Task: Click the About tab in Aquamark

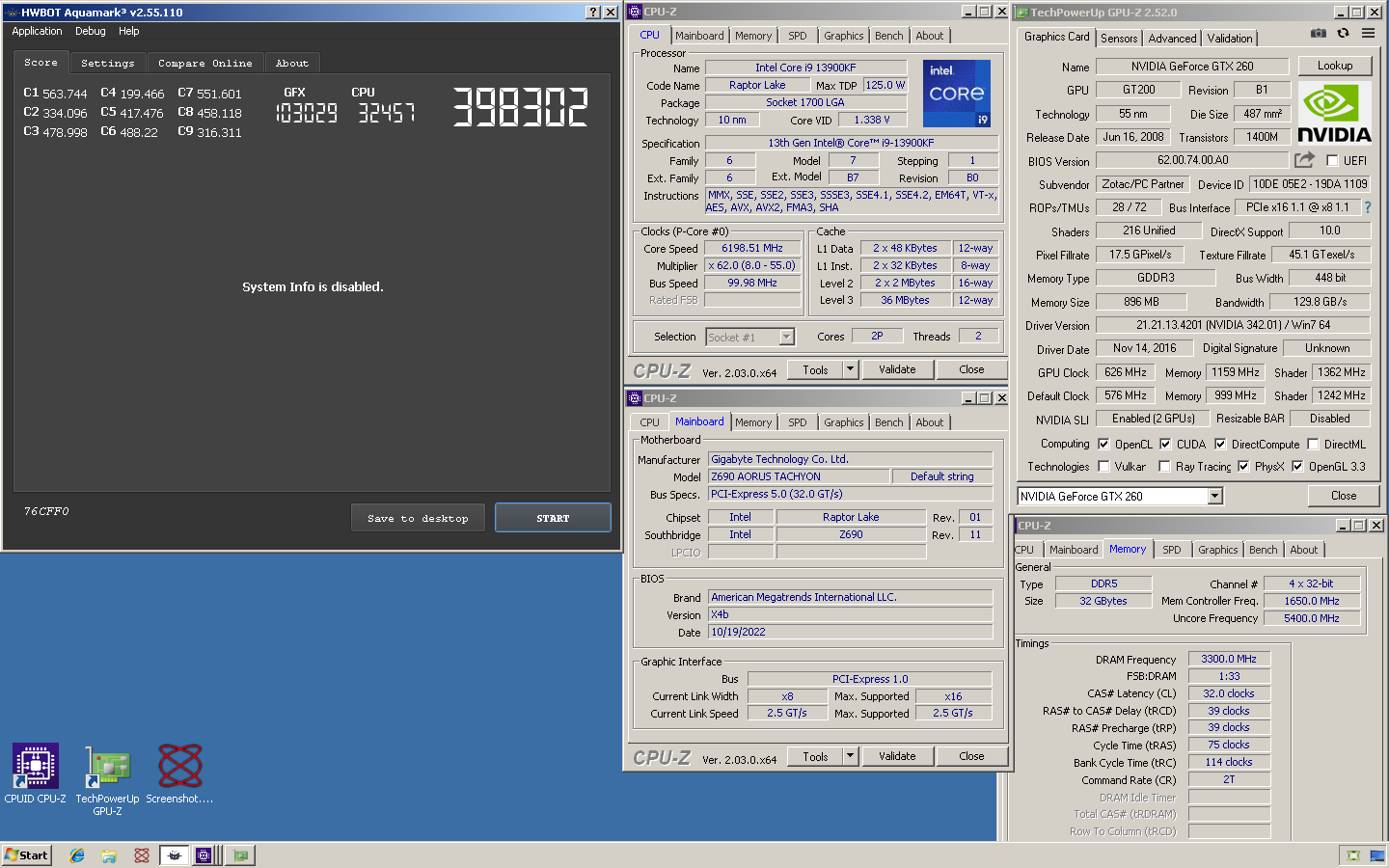Action: [292, 63]
